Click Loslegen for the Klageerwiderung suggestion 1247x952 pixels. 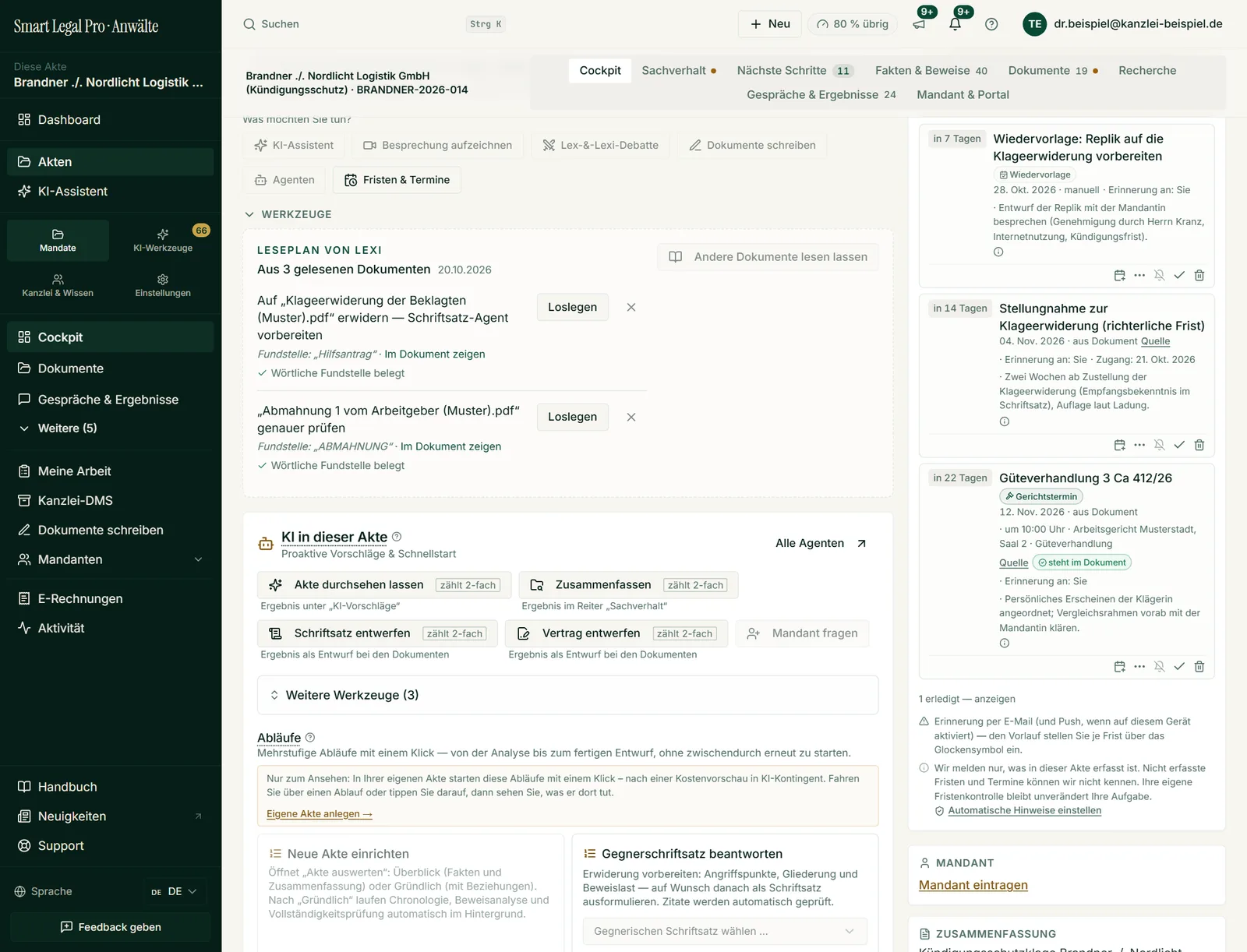pos(572,307)
